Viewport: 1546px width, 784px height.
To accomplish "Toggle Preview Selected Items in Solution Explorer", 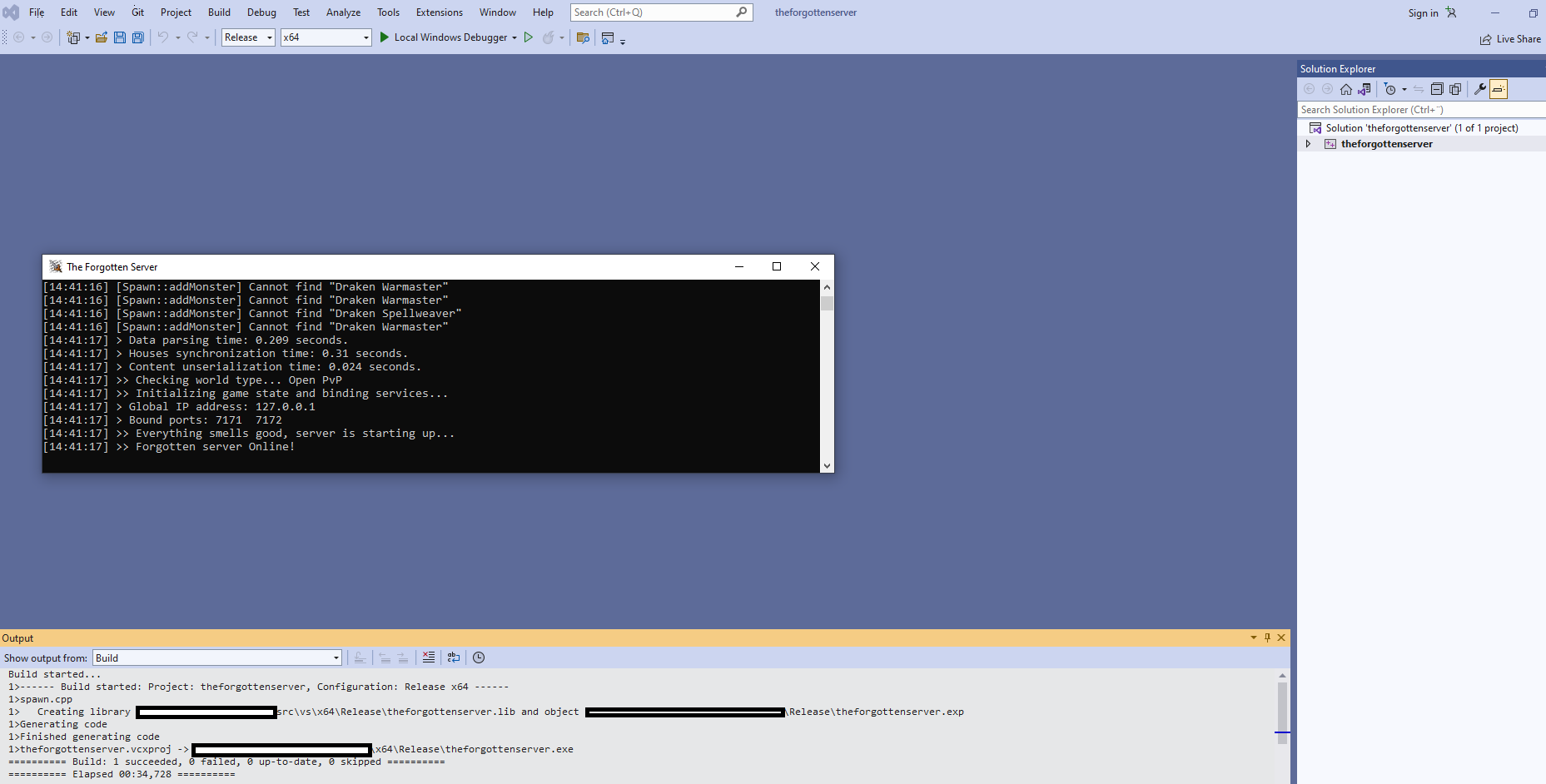I will coord(1499,89).
